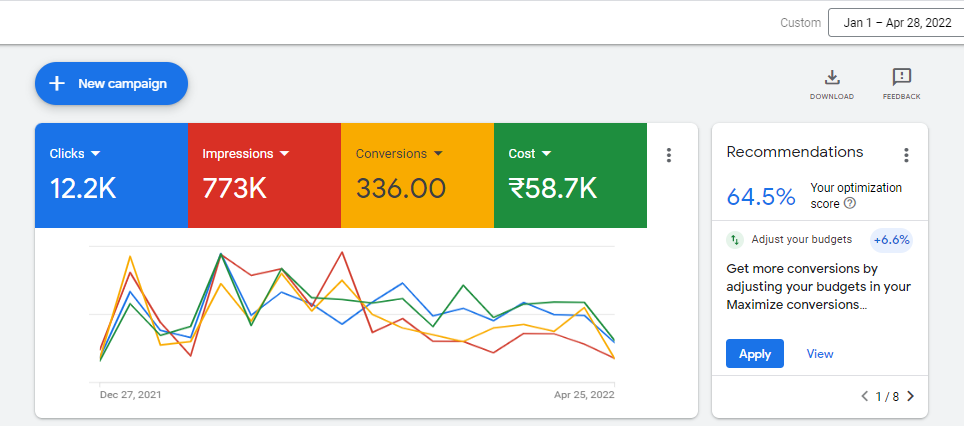Click the Adjust your budgets green arrows icon
Viewport: 964px width, 426px height.
click(x=735, y=240)
